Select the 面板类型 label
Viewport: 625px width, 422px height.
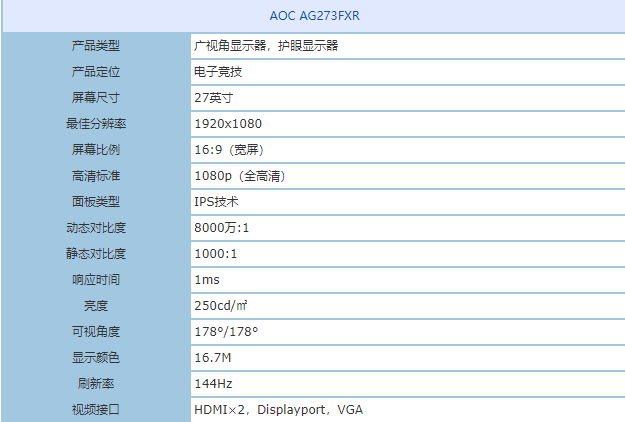[96, 202]
